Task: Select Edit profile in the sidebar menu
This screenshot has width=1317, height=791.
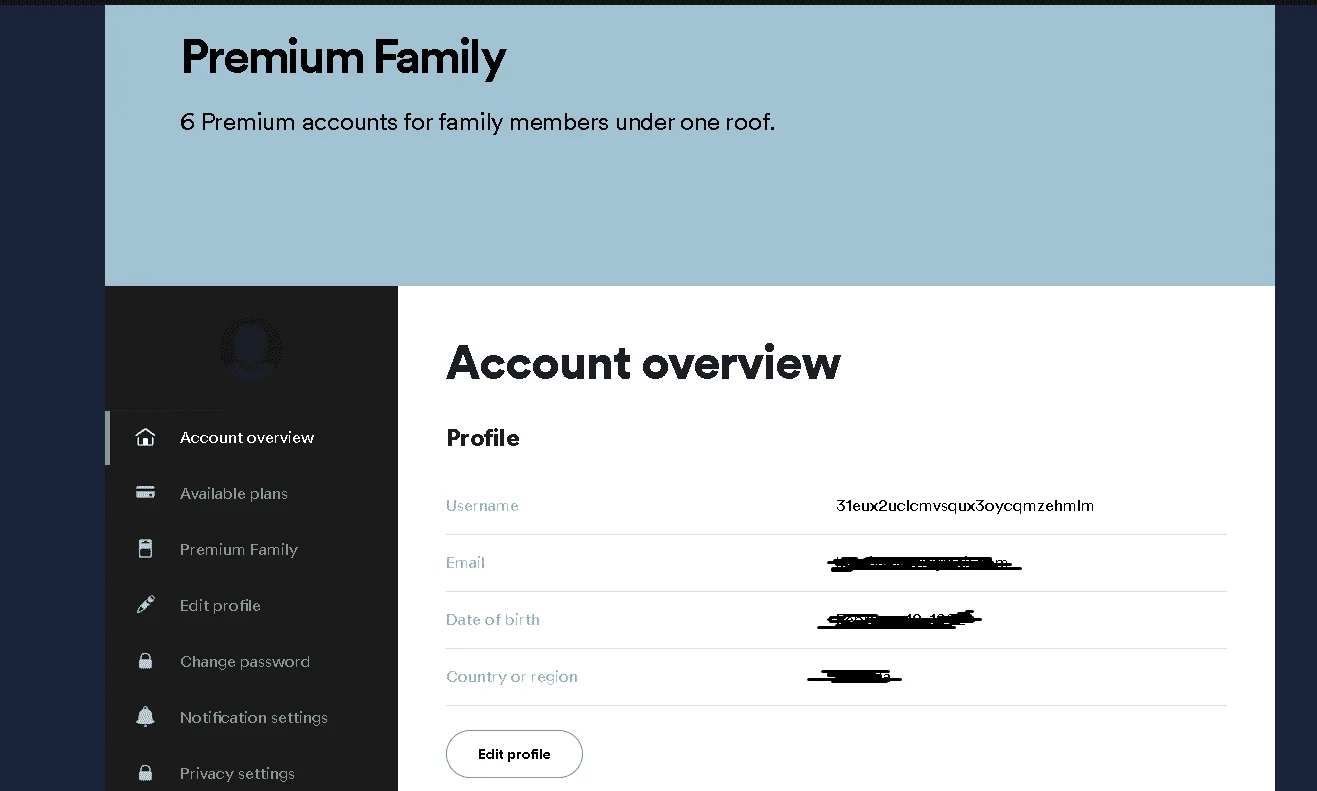Action: click(220, 606)
